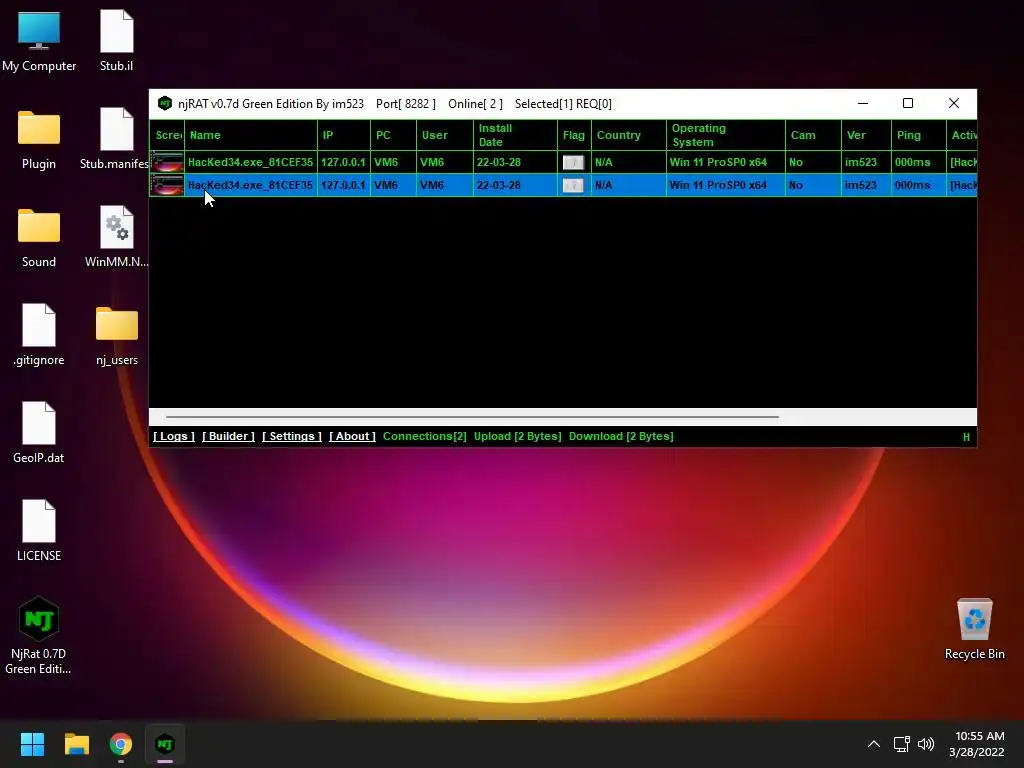The image size is (1024, 768).
Task: Select the WinMM.N... gear file icon
Action: click(117, 237)
